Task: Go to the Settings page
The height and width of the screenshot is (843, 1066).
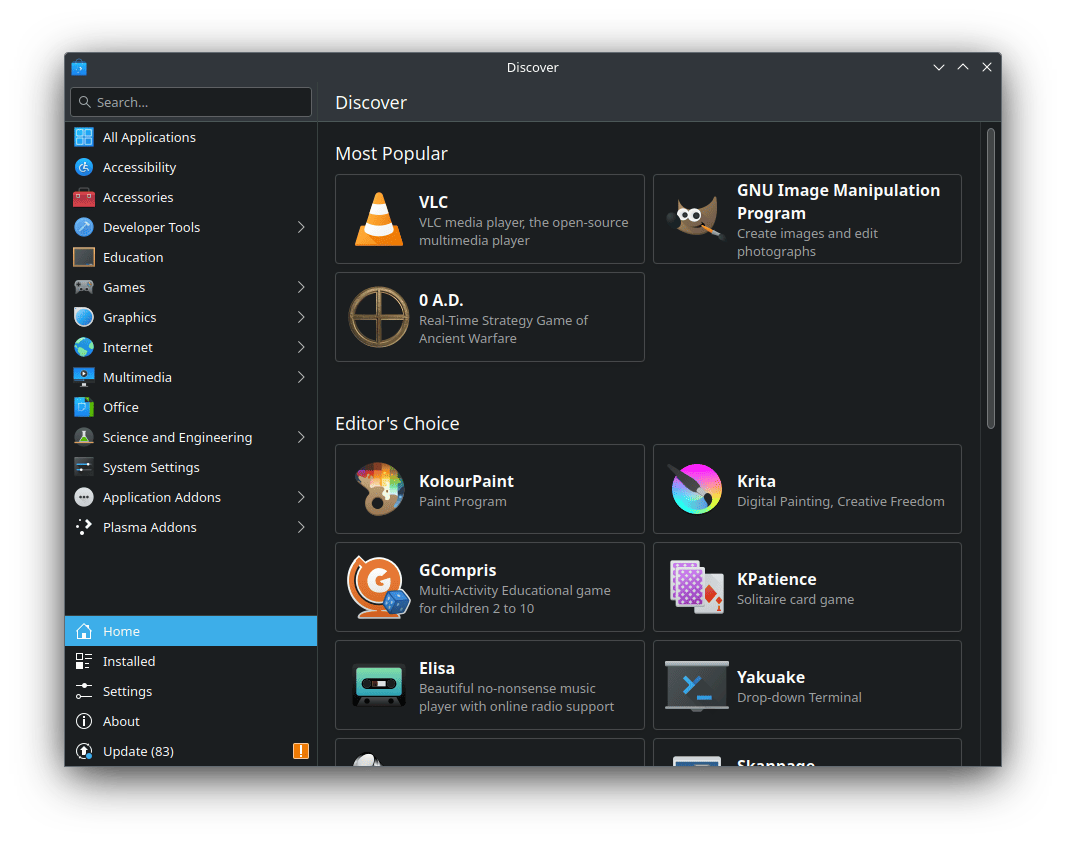Action: tap(127, 691)
